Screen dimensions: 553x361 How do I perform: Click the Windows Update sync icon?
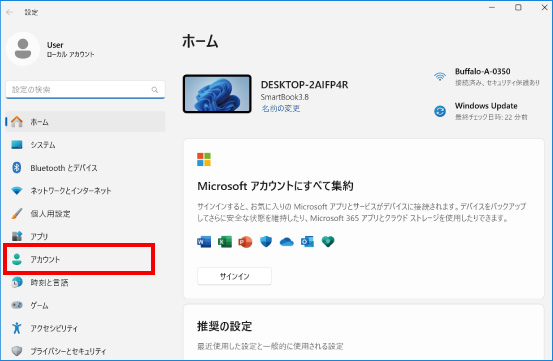click(x=440, y=111)
